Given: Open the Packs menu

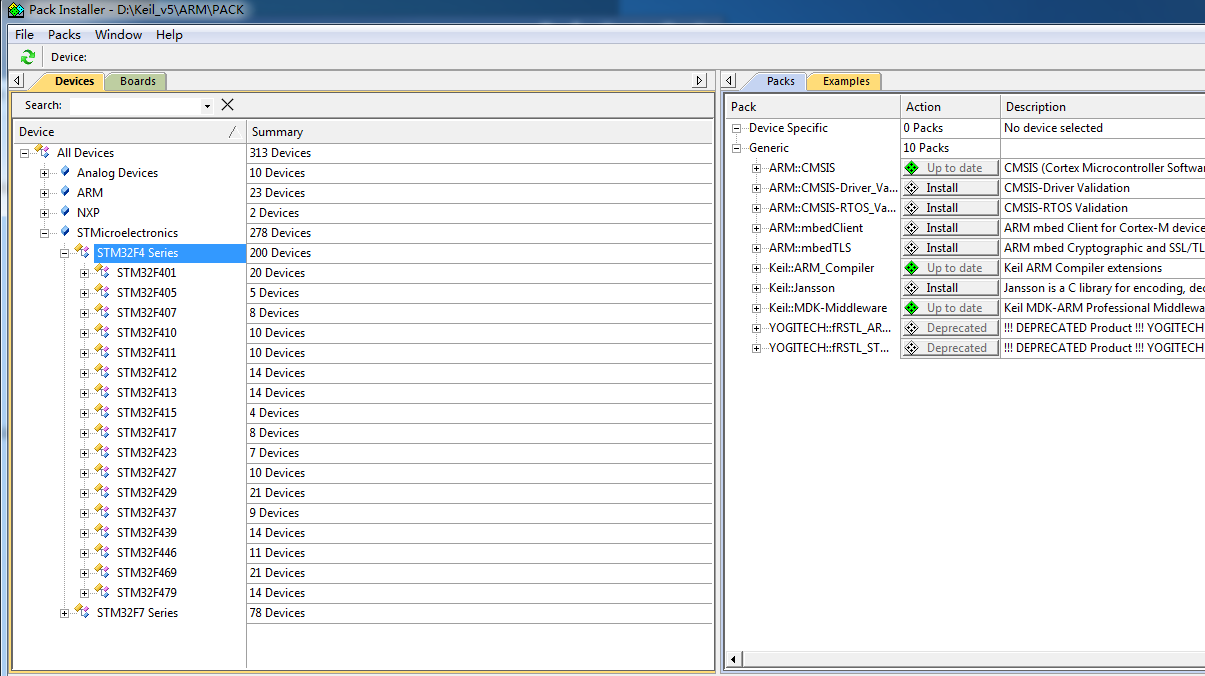Looking at the screenshot, I should coord(64,34).
